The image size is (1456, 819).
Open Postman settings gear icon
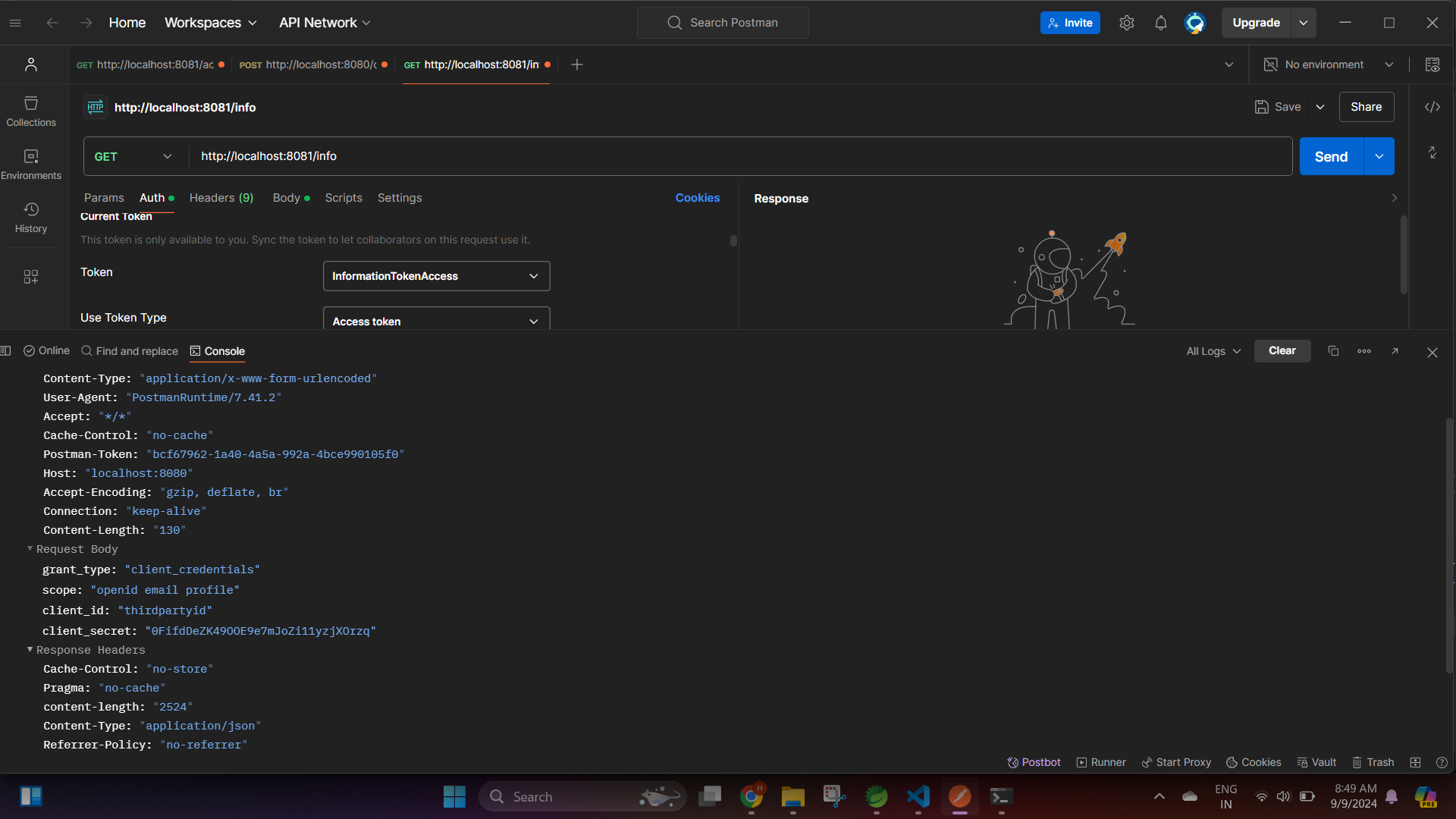tap(1127, 23)
